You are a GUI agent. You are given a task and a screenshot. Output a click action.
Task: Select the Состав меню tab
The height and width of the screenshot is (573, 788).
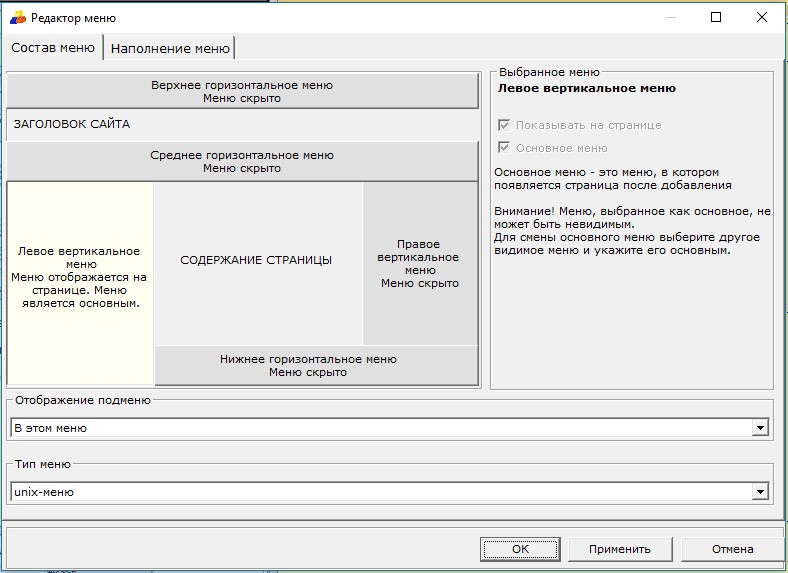coord(53,48)
